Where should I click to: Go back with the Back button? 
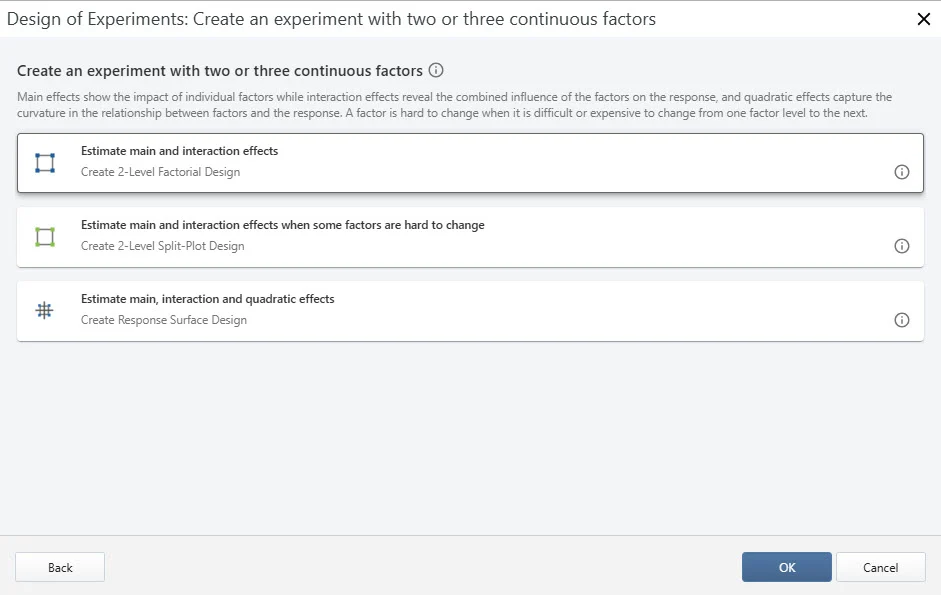[x=60, y=567]
